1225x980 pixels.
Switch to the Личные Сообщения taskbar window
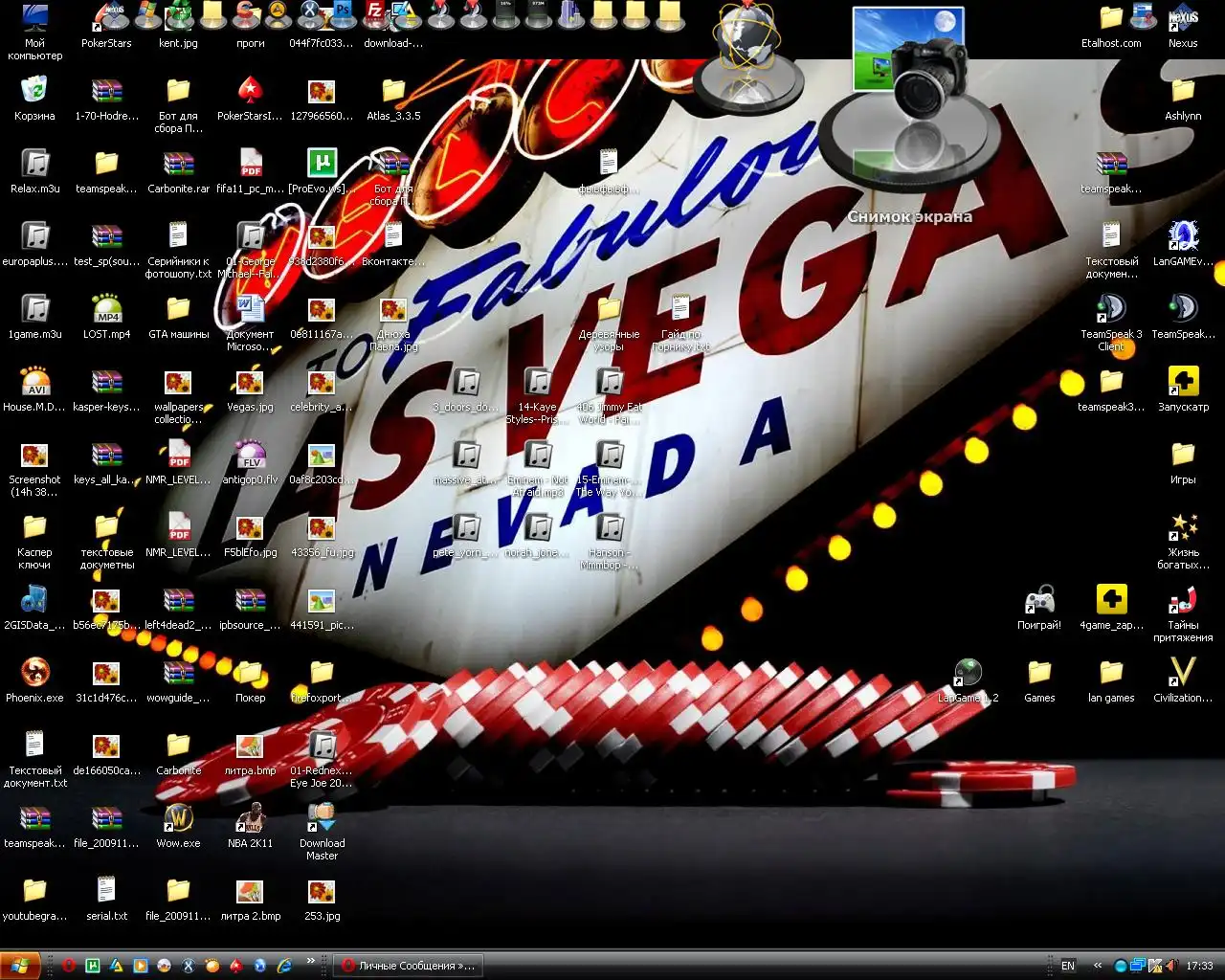click(409, 966)
